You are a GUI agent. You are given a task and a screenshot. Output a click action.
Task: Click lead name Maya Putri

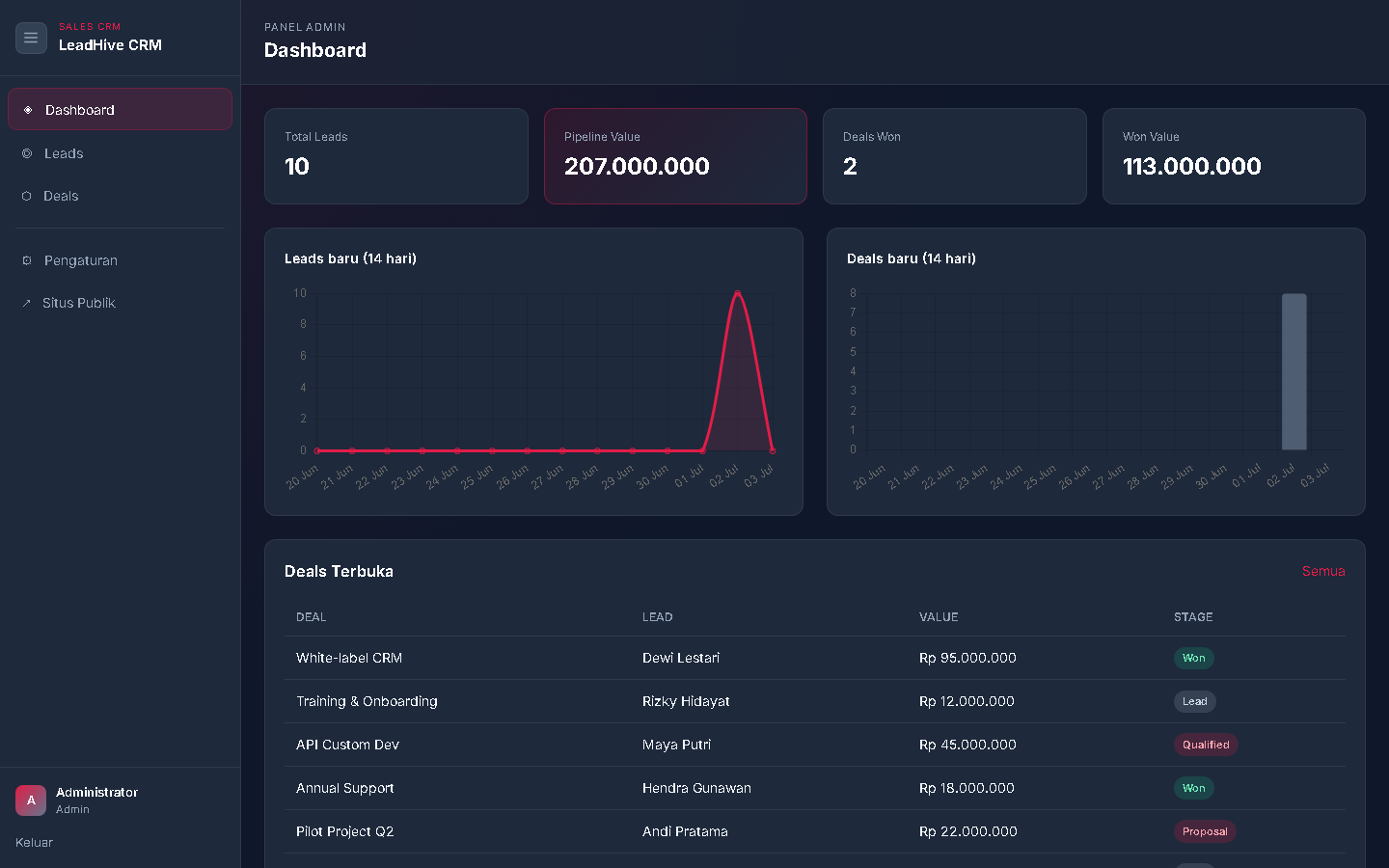[x=676, y=745]
